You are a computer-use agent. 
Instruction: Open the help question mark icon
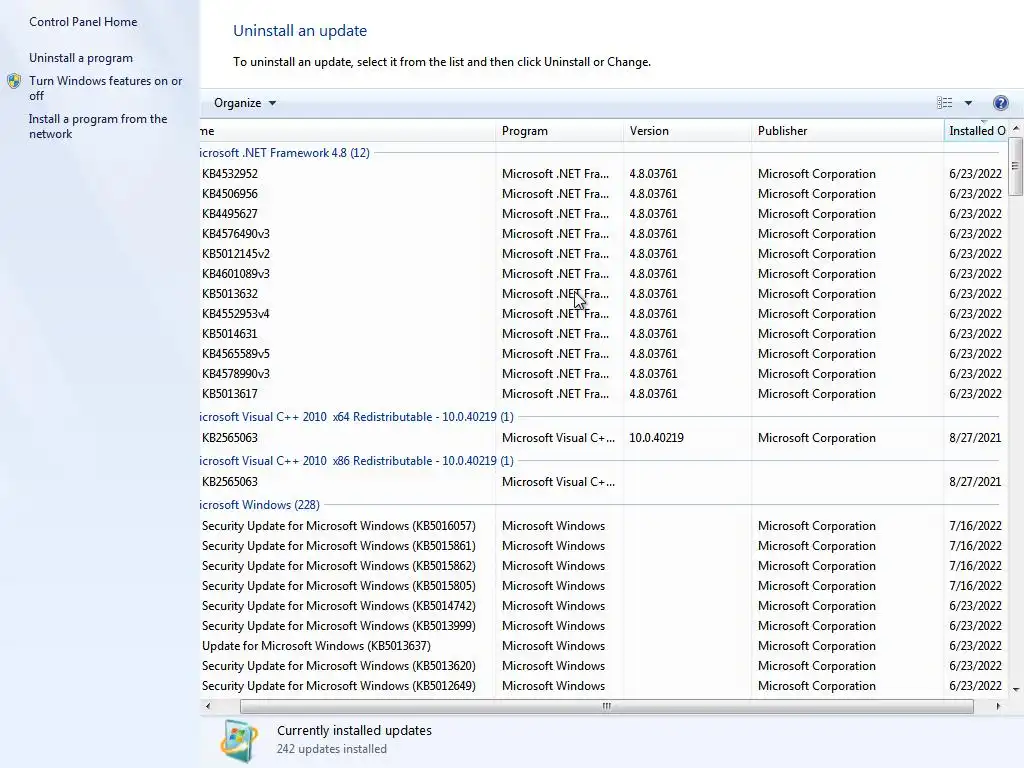point(1000,103)
